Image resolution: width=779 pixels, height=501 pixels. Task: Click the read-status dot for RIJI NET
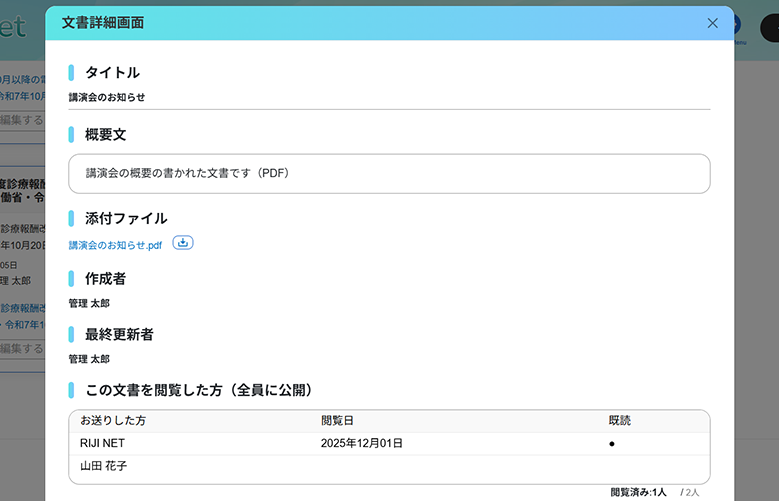[612, 444]
